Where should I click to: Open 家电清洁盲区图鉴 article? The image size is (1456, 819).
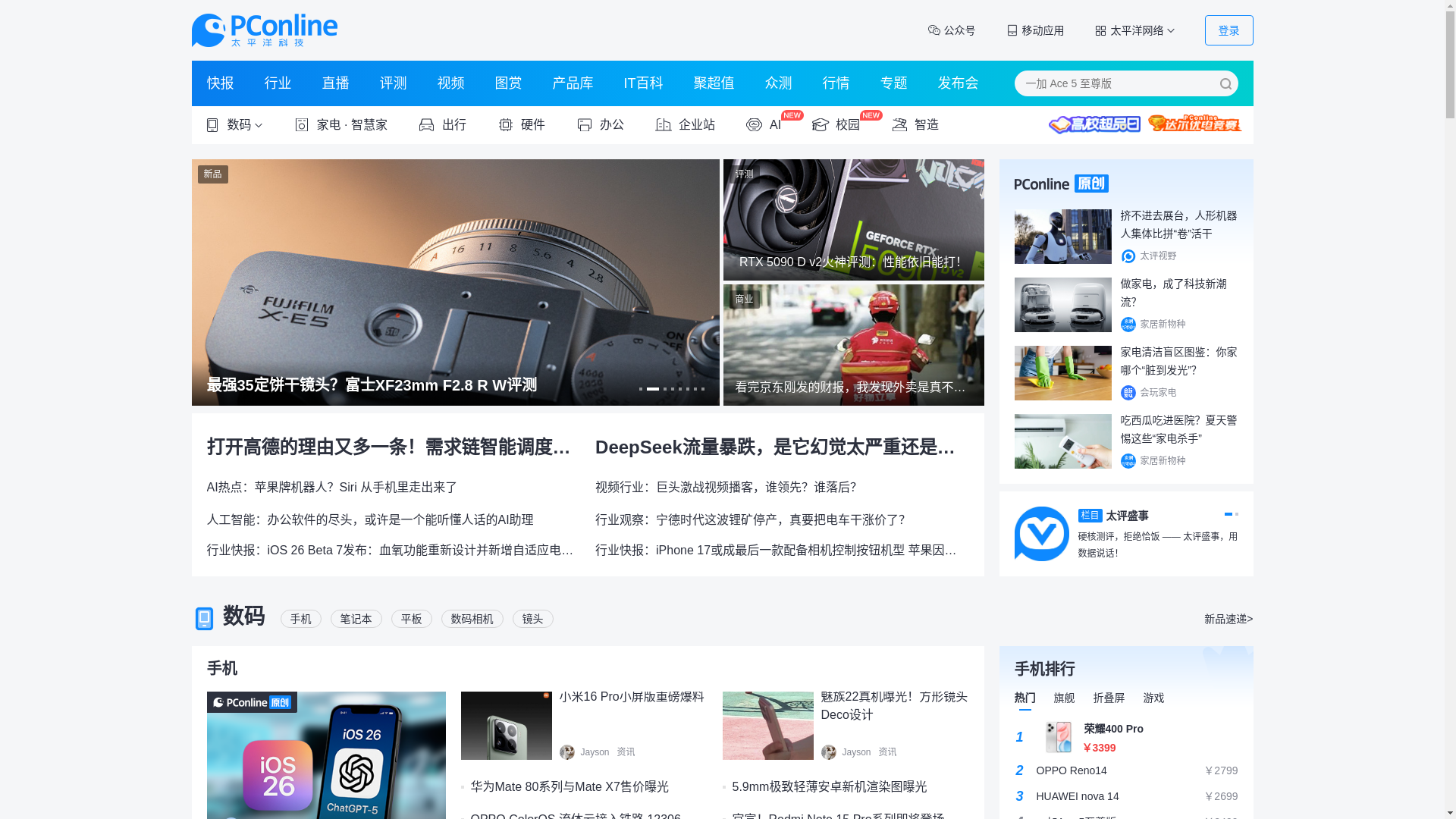click(1178, 361)
